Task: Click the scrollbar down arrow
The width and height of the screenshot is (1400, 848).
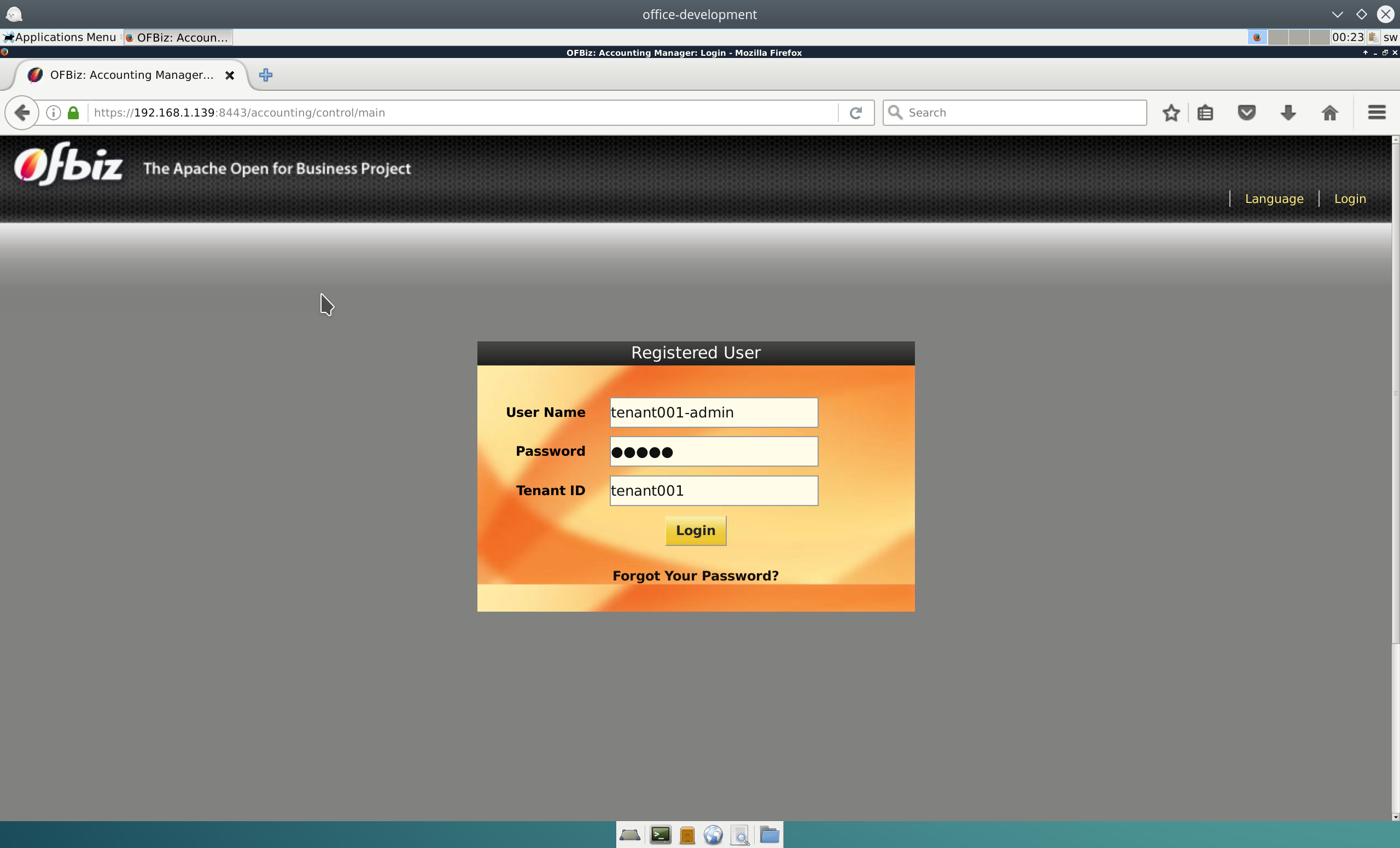Action: click(x=1396, y=817)
